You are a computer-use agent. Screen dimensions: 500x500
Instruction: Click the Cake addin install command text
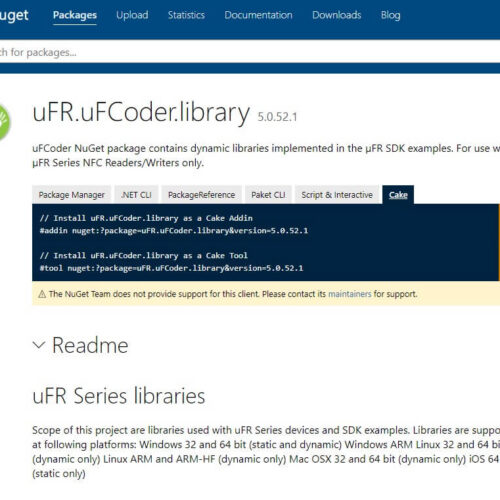pos(174,231)
